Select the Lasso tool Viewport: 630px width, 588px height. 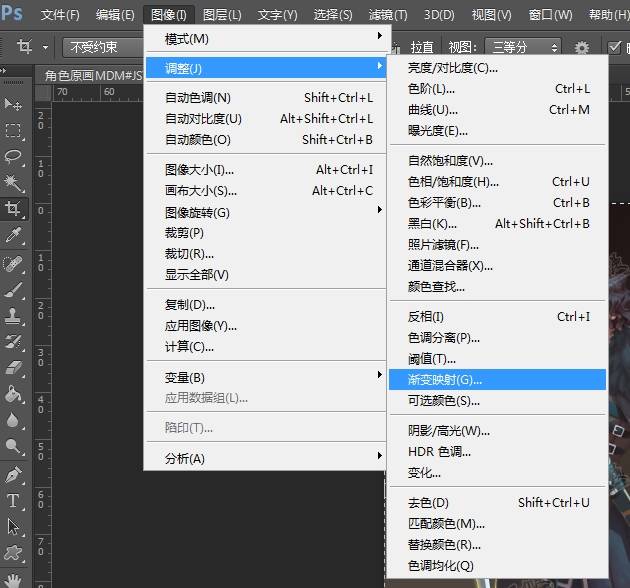point(13,157)
